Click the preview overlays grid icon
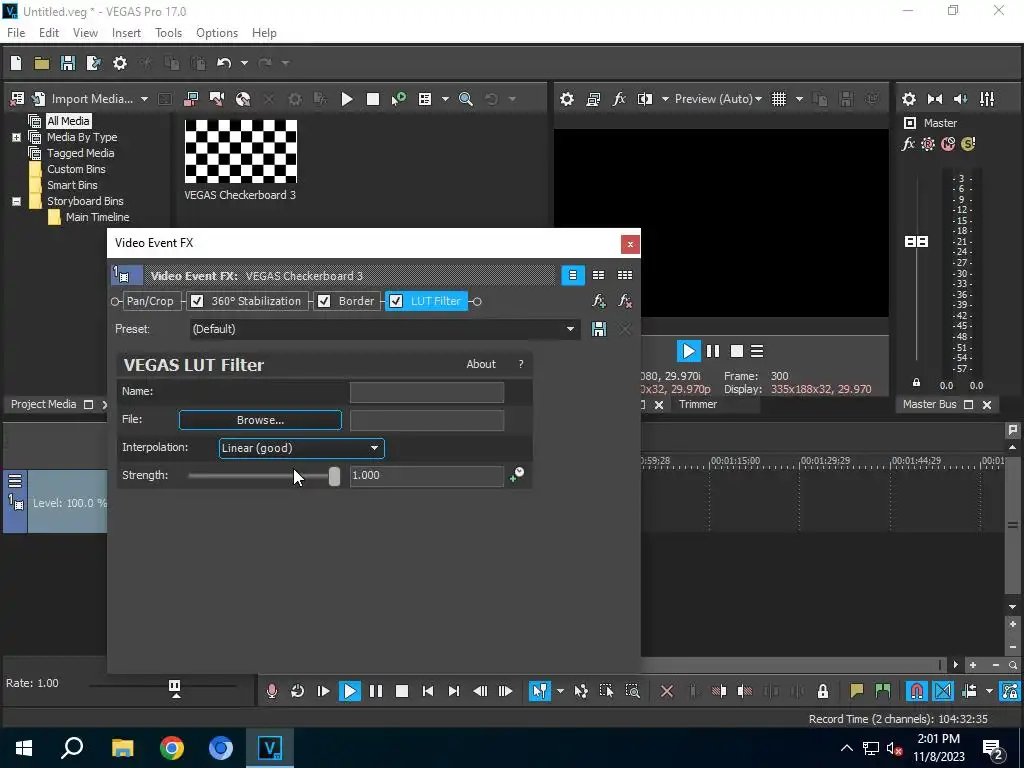The width and height of the screenshot is (1024, 768). pyautogui.click(x=779, y=99)
